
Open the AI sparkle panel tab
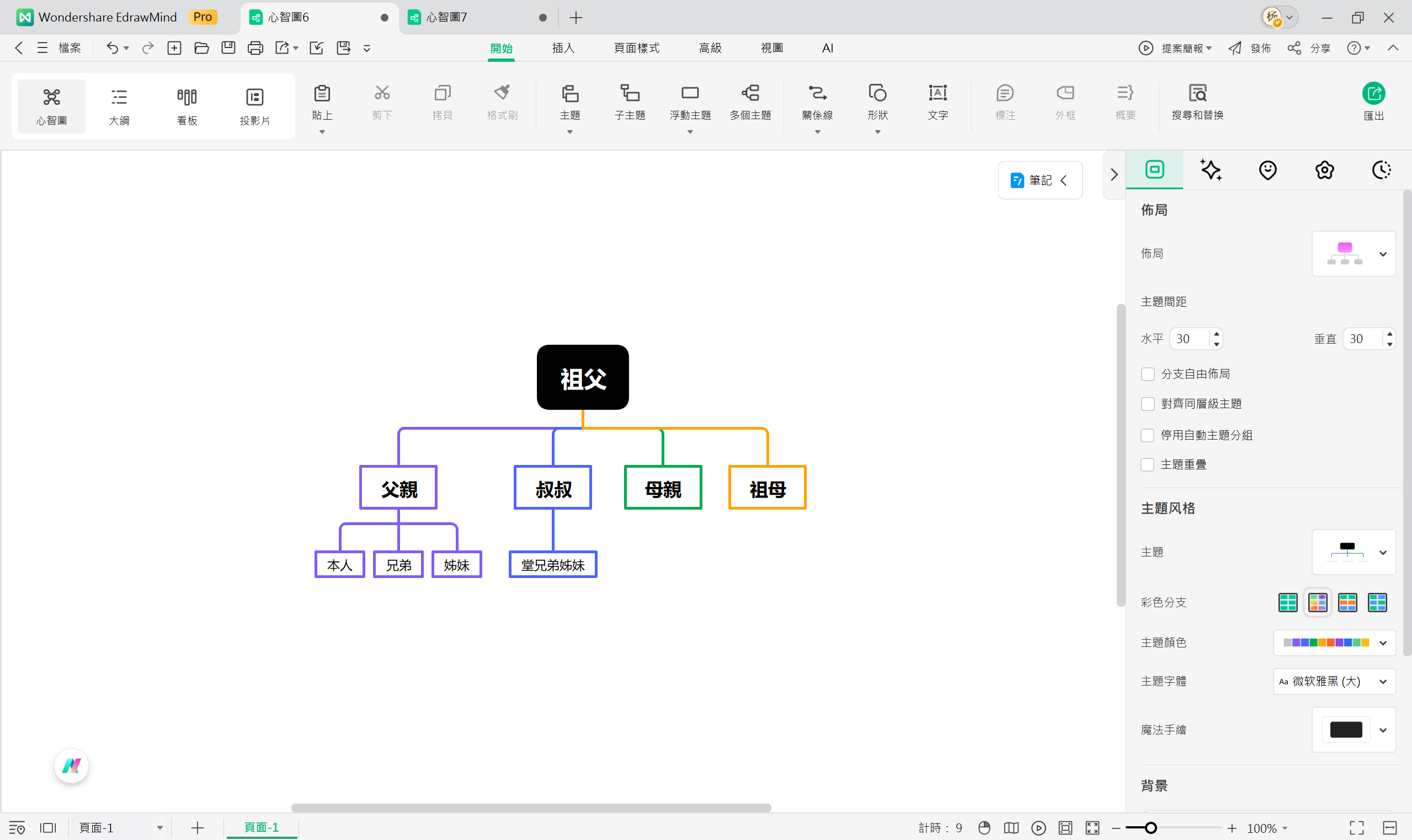1211,170
